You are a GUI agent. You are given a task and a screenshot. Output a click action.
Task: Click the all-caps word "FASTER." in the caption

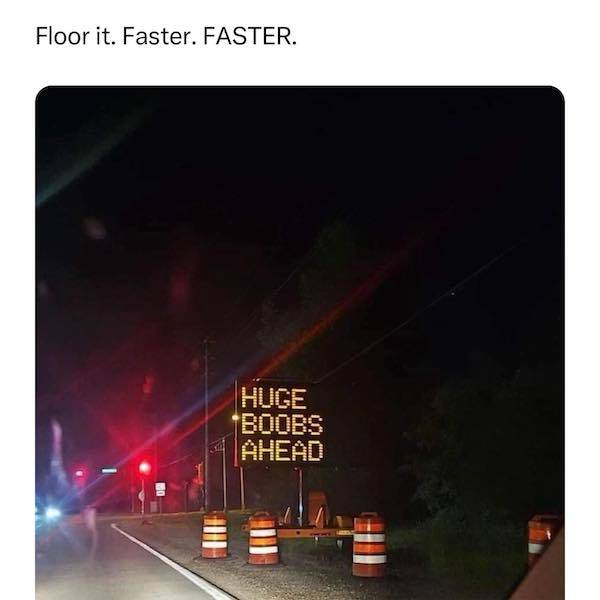point(250,36)
